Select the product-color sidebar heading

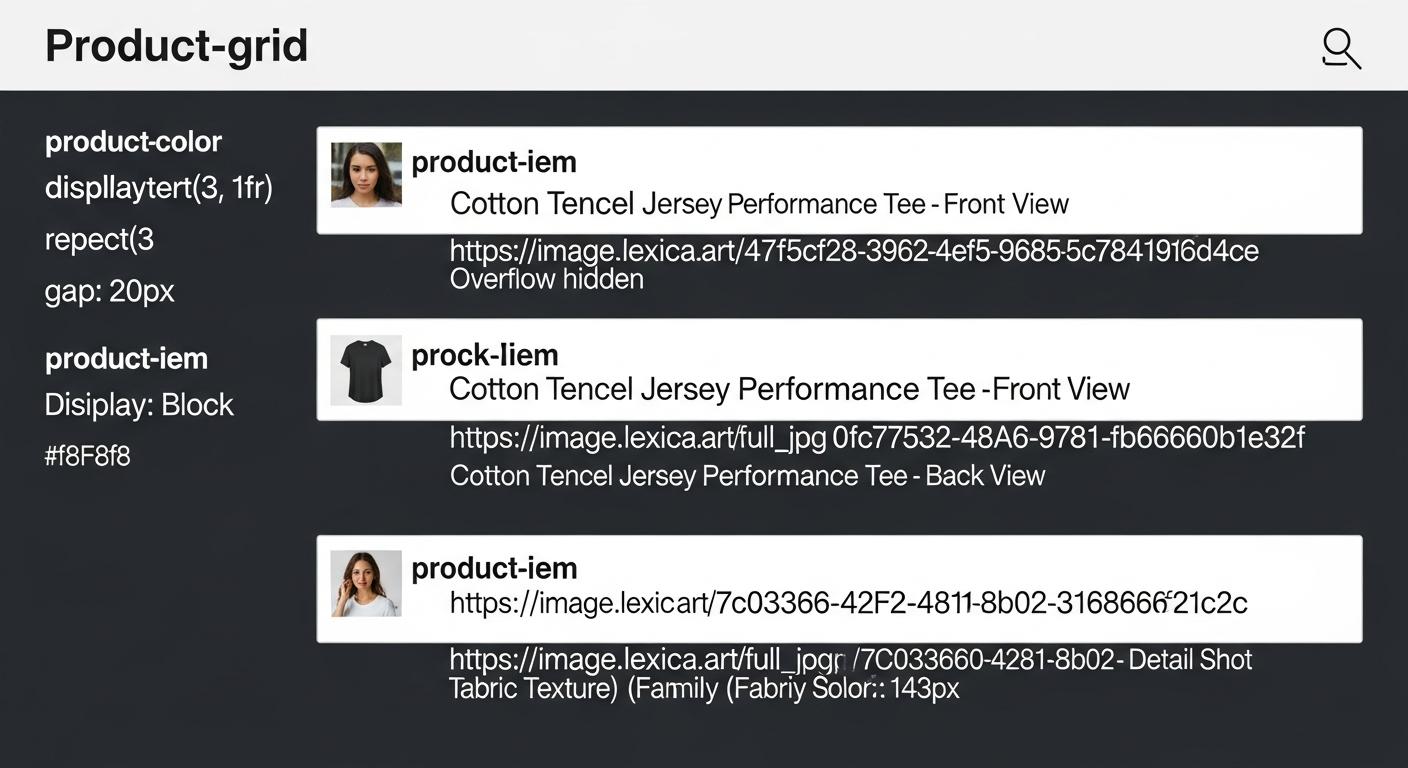tap(133, 142)
